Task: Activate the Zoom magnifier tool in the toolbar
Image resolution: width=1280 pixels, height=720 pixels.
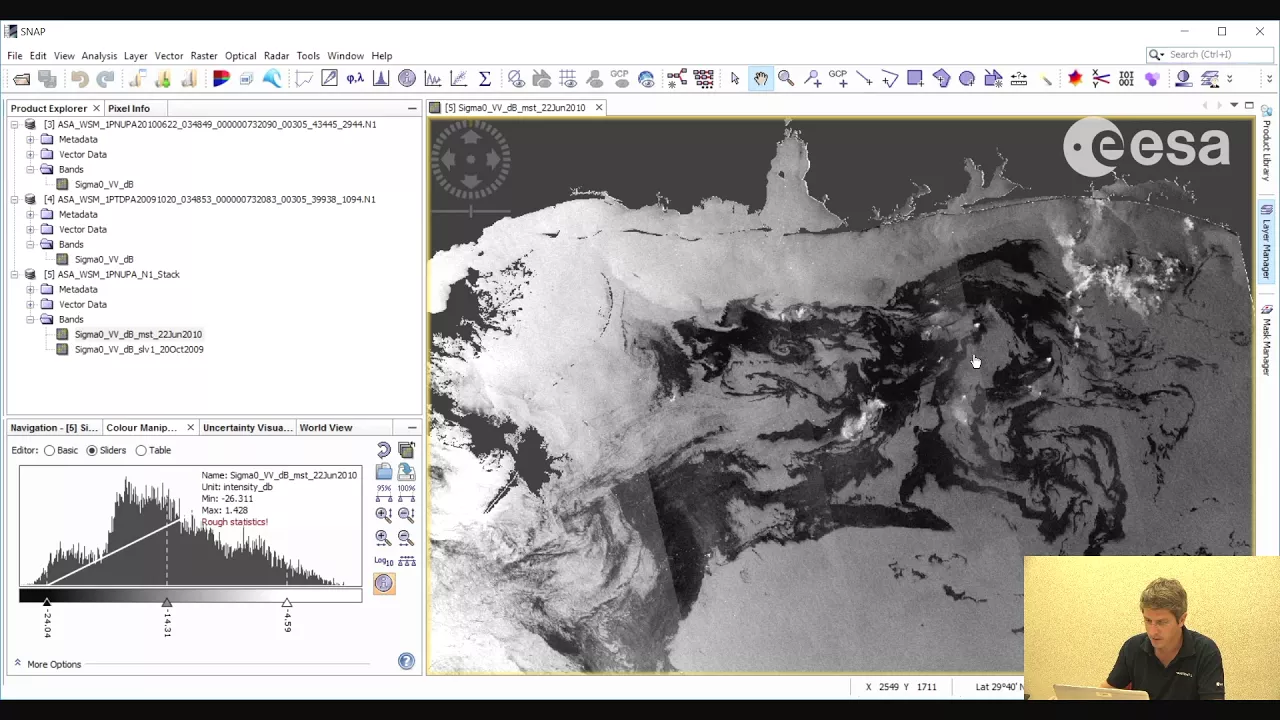Action: pos(786,79)
